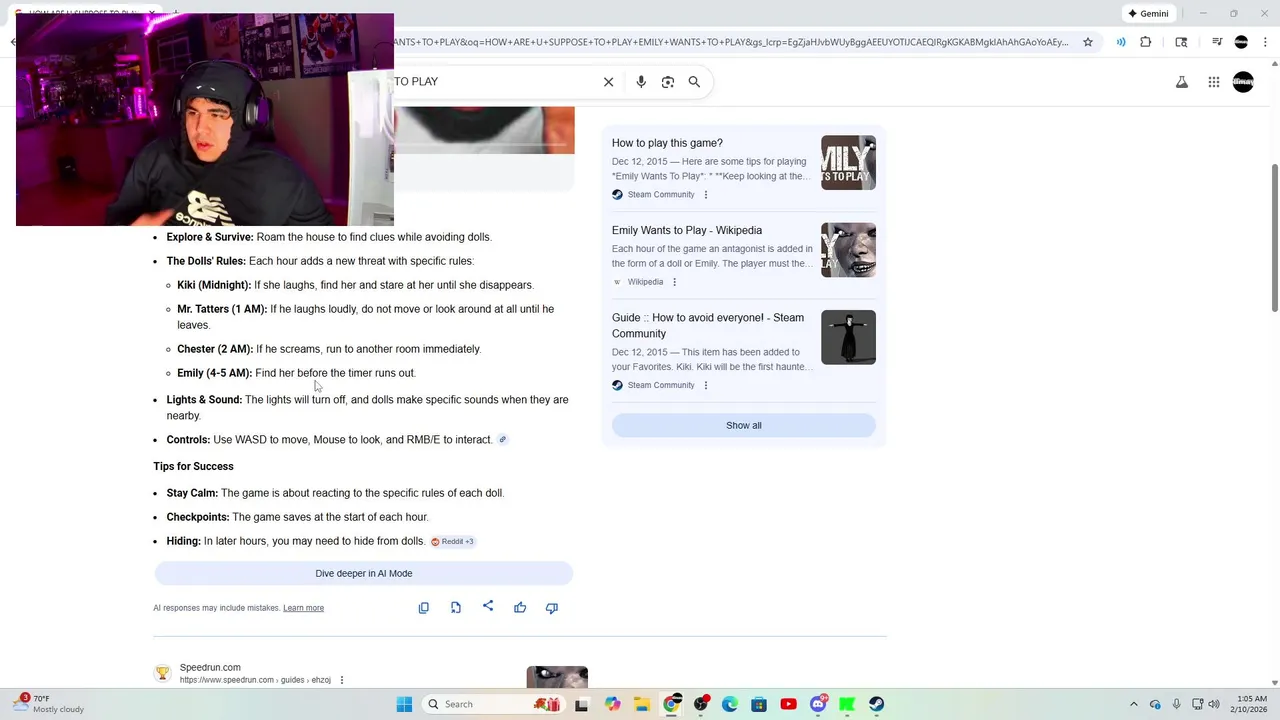This screenshot has height=720, width=1280.
Task: Open the Google account avatar on the page
Action: (1243, 82)
